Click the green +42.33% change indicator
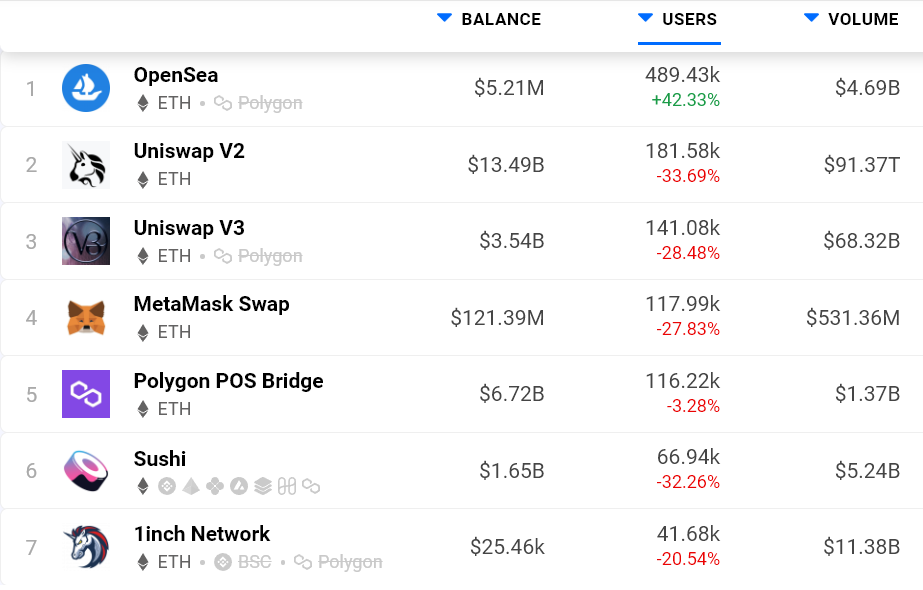 click(x=686, y=100)
